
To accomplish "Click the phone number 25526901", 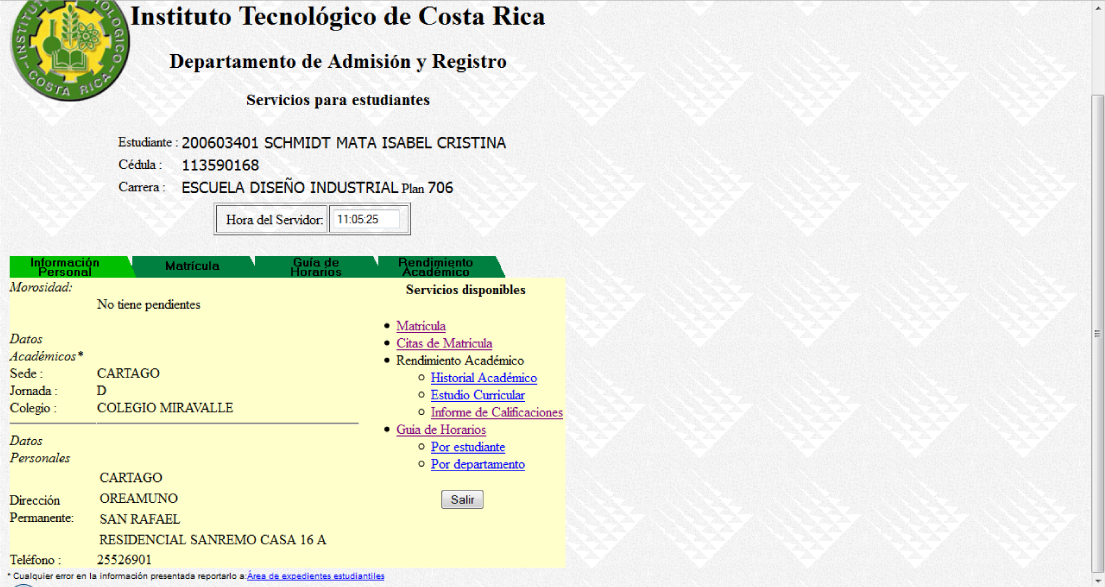I will tap(124, 560).
